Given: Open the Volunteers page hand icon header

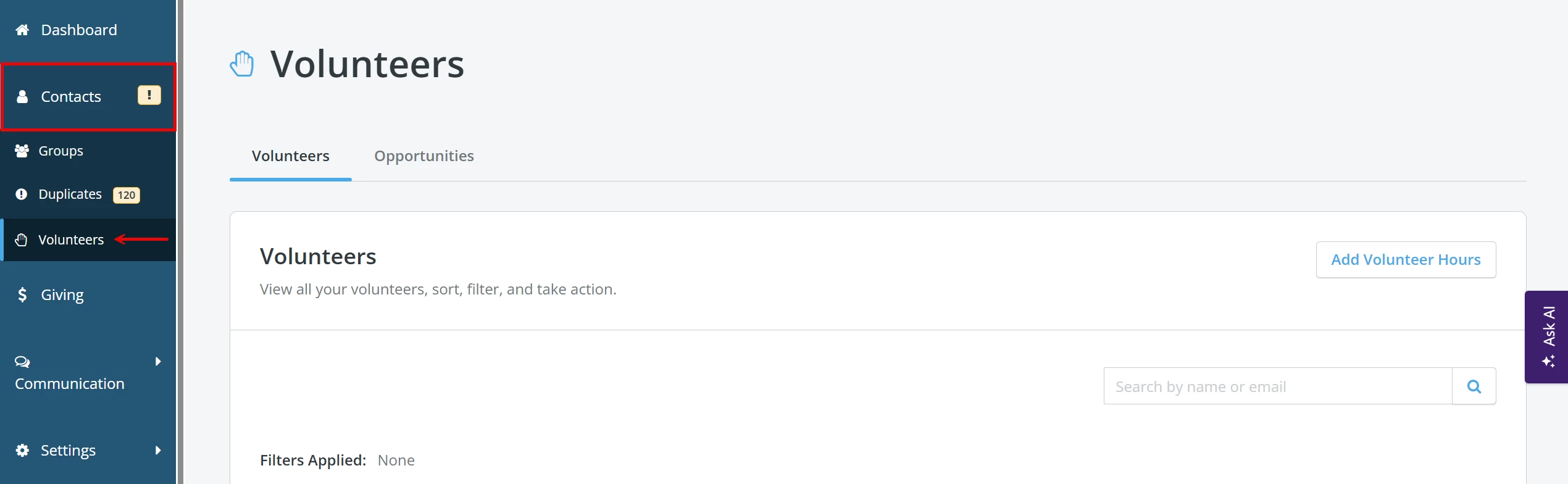Looking at the screenshot, I should (x=242, y=62).
